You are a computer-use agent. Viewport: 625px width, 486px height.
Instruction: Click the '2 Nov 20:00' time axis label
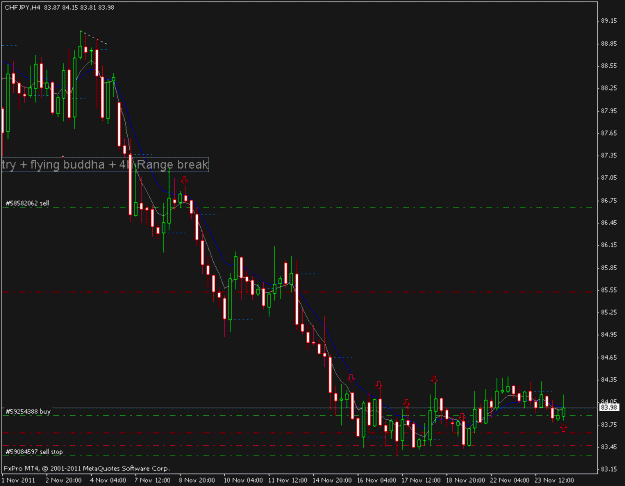click(x=63, y=480)
